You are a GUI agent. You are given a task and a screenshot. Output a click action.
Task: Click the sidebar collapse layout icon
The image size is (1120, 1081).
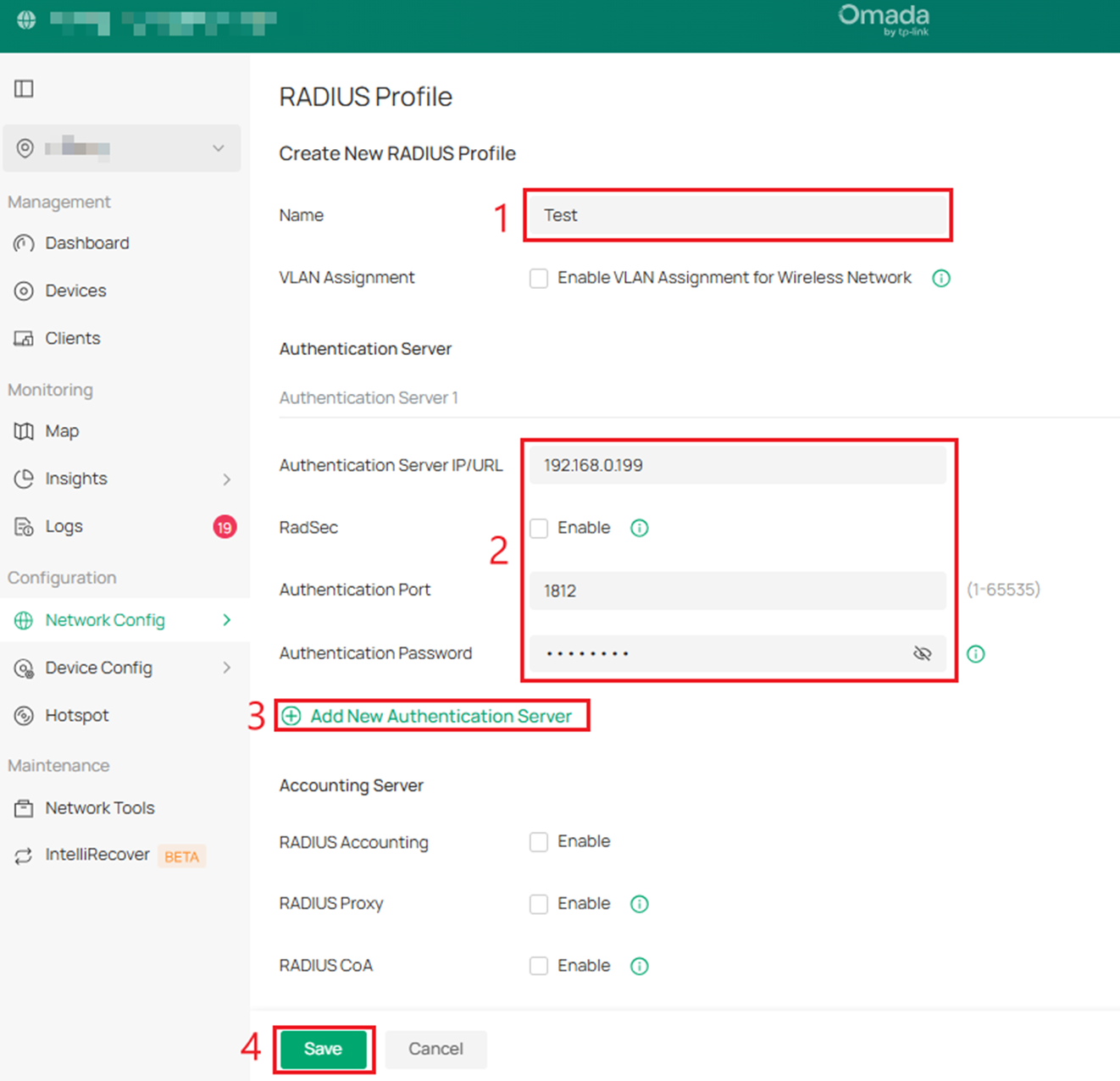point(23,88)
